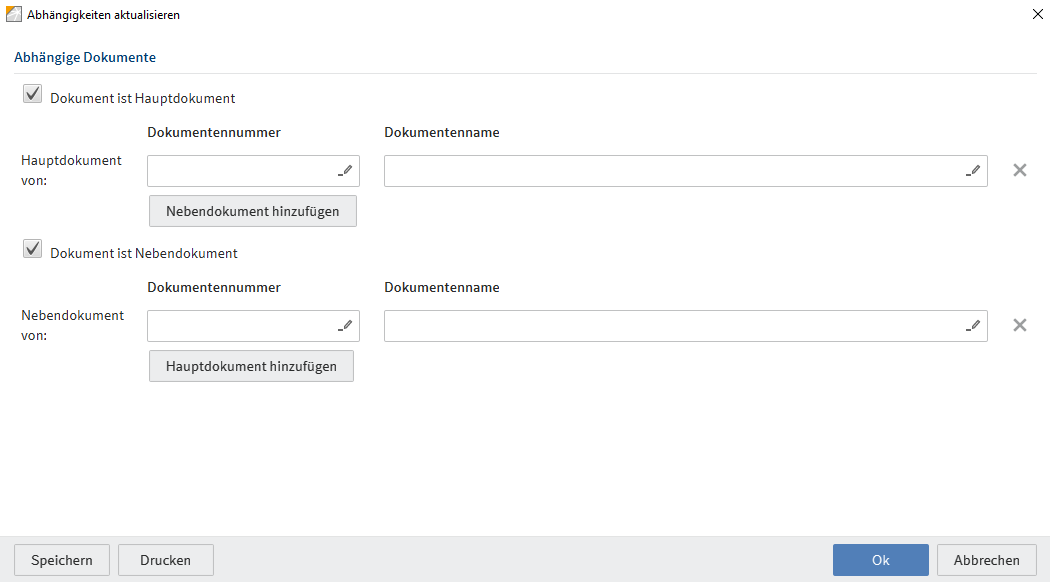Cancel via the Abbrechen button
The image size is (1050, 582).
(986, 560)
